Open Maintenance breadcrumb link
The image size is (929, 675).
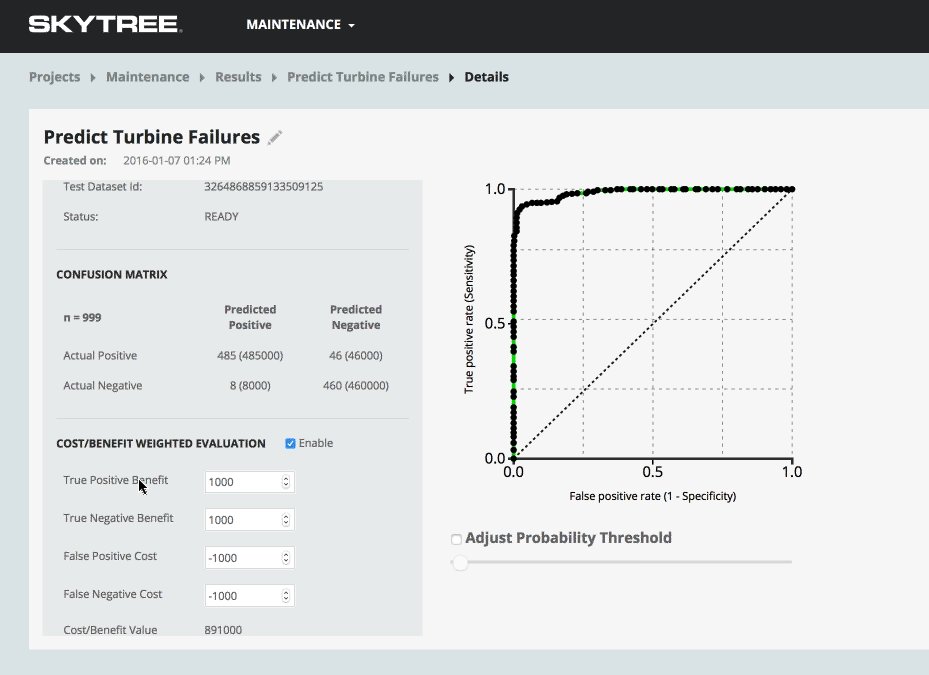pyautogui.click(x=148, y=77)
